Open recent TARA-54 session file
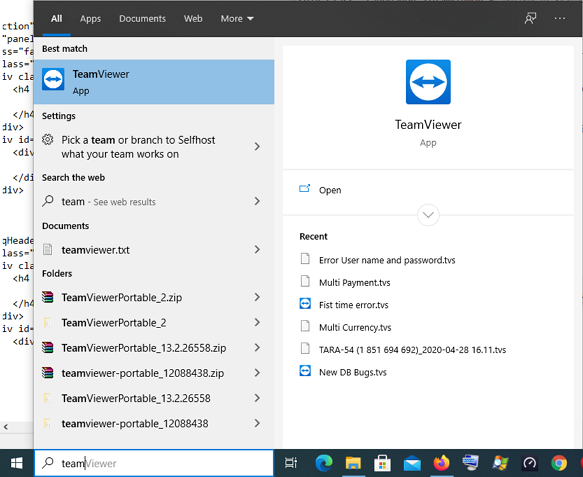This screenshot has height=477, width=583. (x=412, y=350)
